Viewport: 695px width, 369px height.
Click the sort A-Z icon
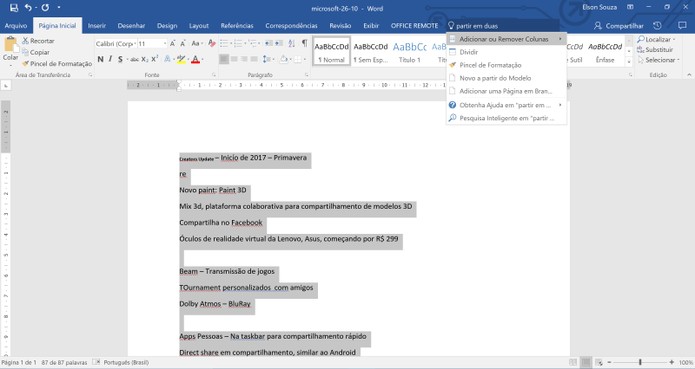(291, 43)
